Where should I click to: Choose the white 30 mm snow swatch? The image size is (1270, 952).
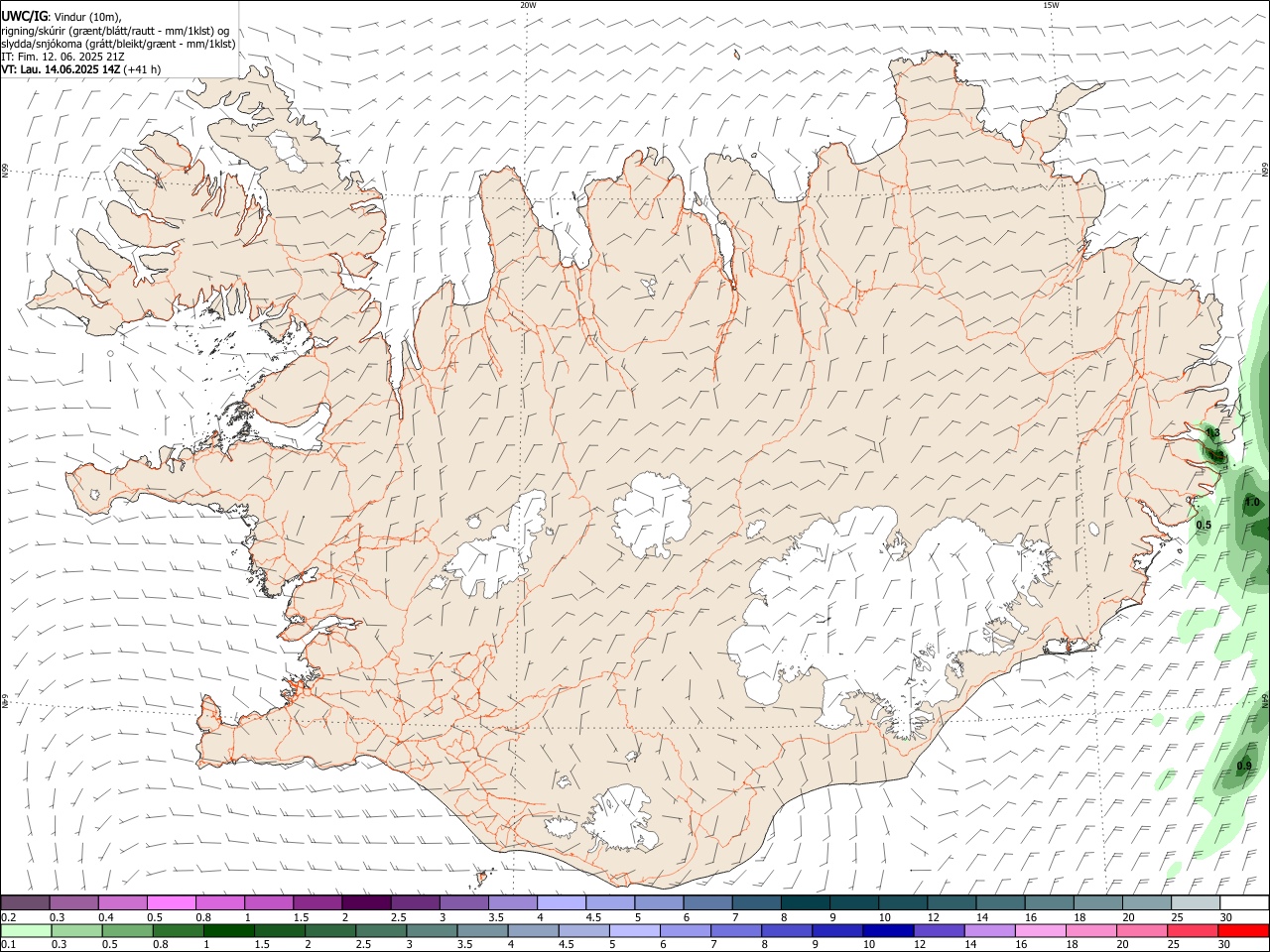(1244, 903)
